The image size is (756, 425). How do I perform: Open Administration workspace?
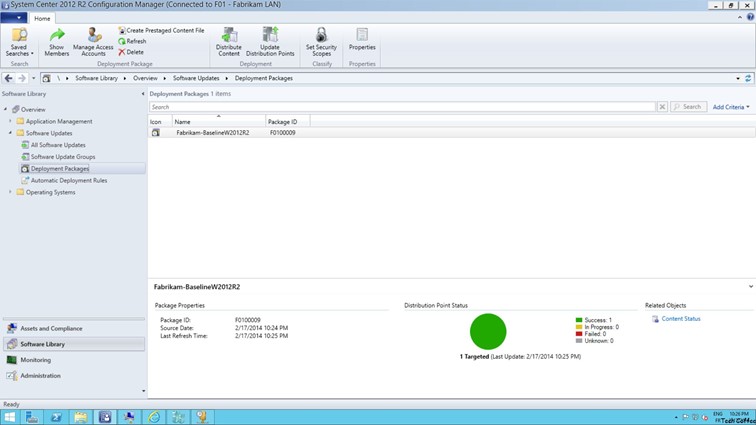(x=73, y=376)
